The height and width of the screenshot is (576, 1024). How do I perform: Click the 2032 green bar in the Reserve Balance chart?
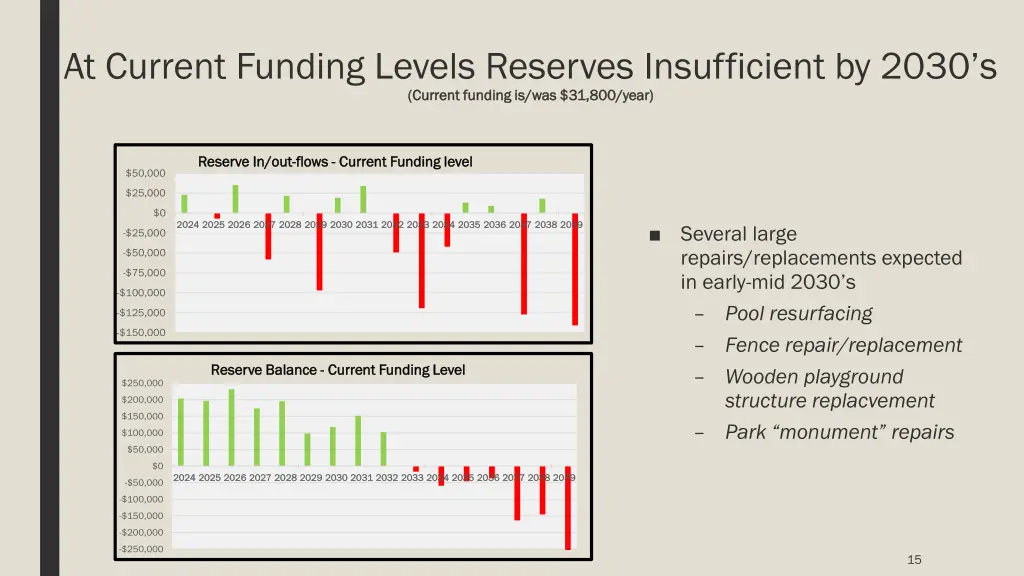[383, 449]
